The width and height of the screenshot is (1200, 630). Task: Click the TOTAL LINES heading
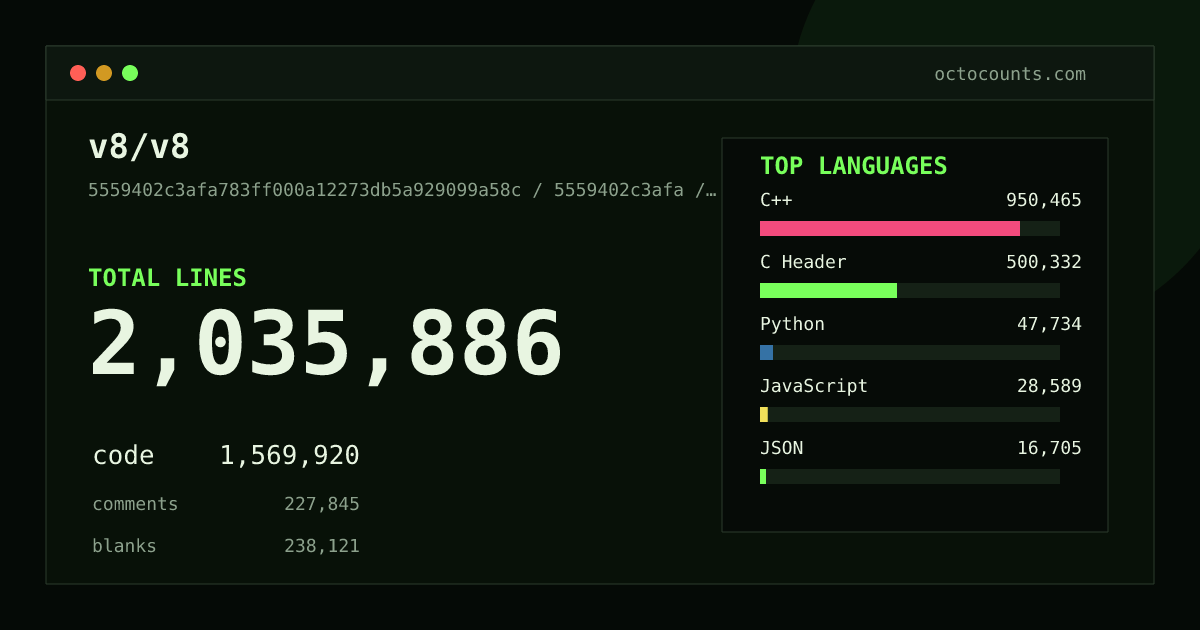point(167,278)
